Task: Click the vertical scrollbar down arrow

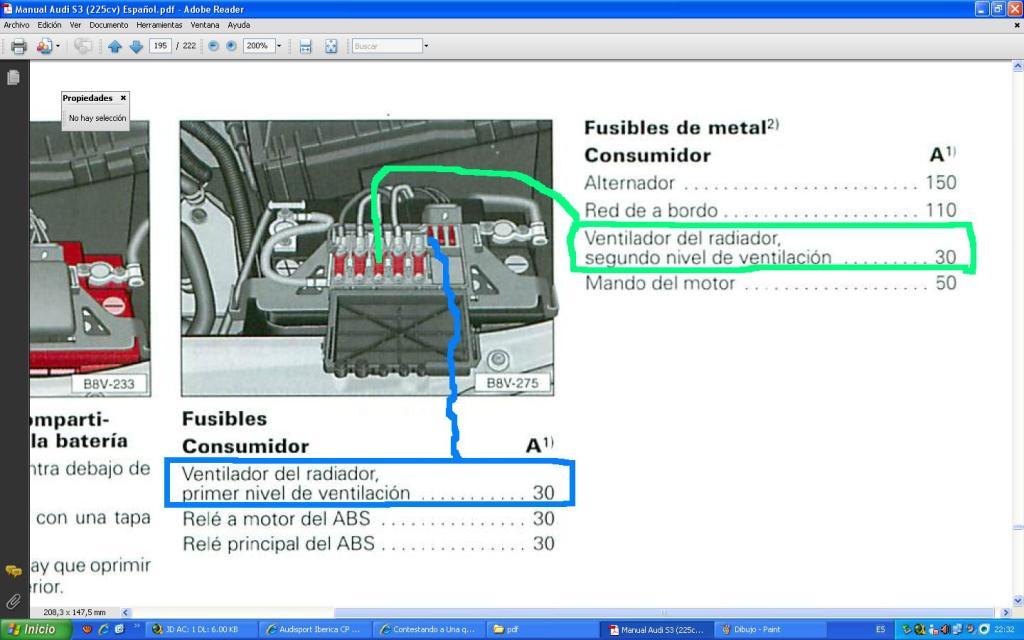Action: 1017,601
